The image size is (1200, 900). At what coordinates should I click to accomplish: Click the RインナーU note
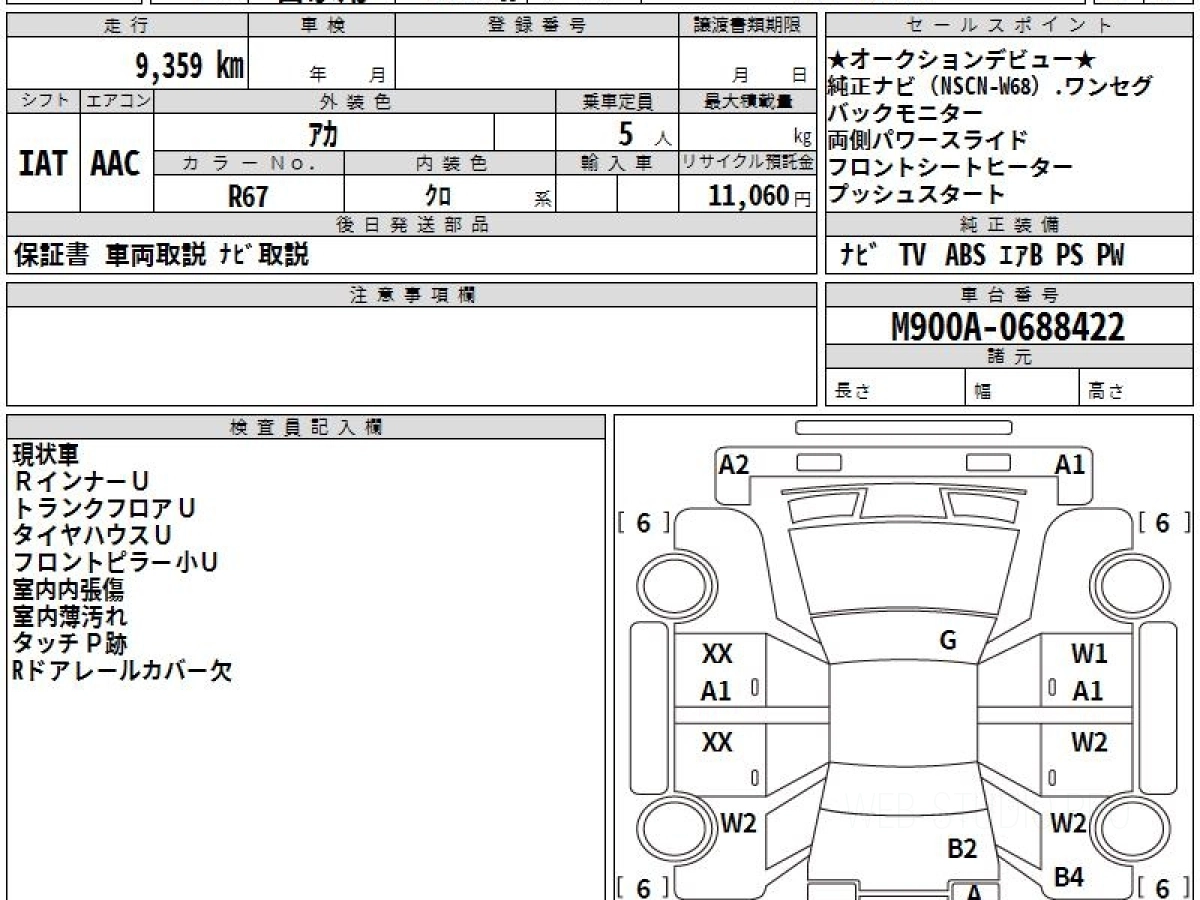click(81, 481)
